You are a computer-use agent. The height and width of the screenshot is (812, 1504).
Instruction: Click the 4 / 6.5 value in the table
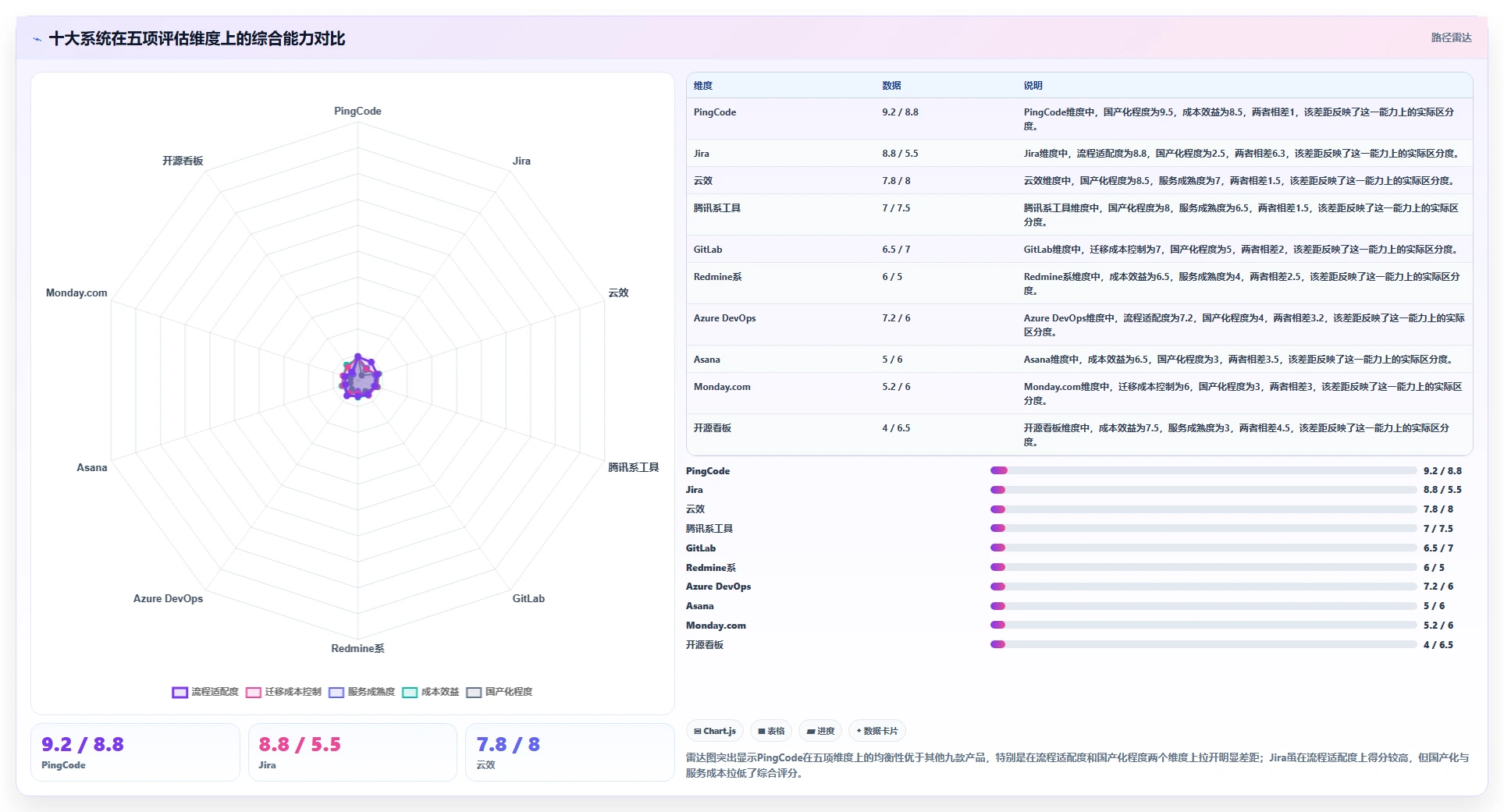(897, 428)
